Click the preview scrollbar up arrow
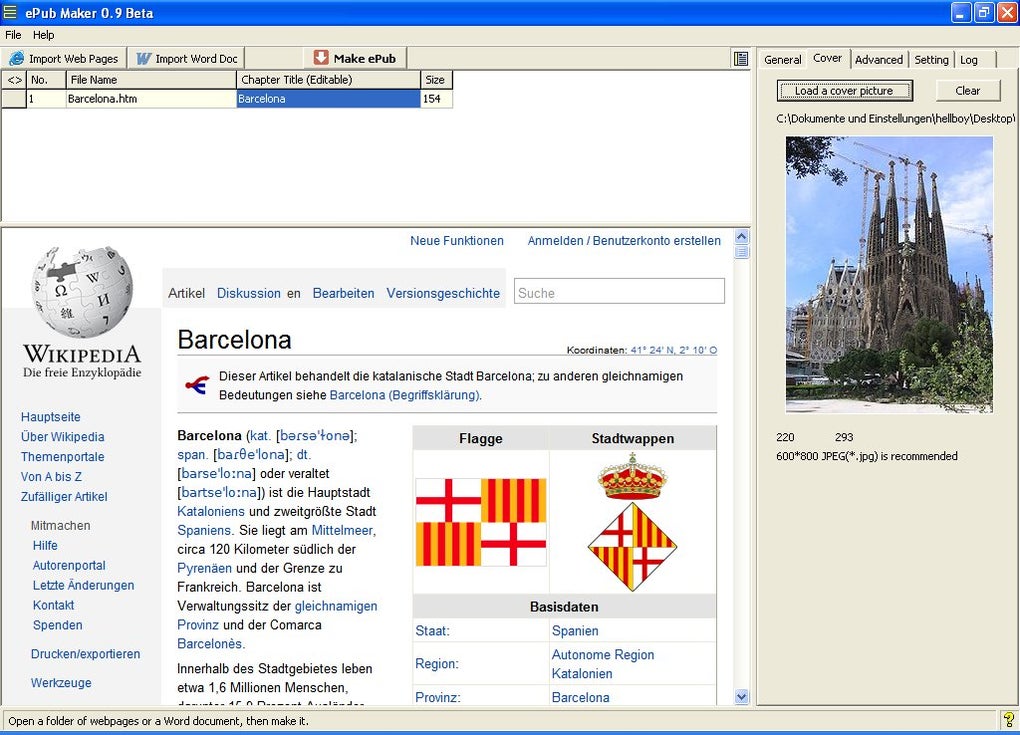The width and height of the screenshot is (1020, 735). point(742,237)
